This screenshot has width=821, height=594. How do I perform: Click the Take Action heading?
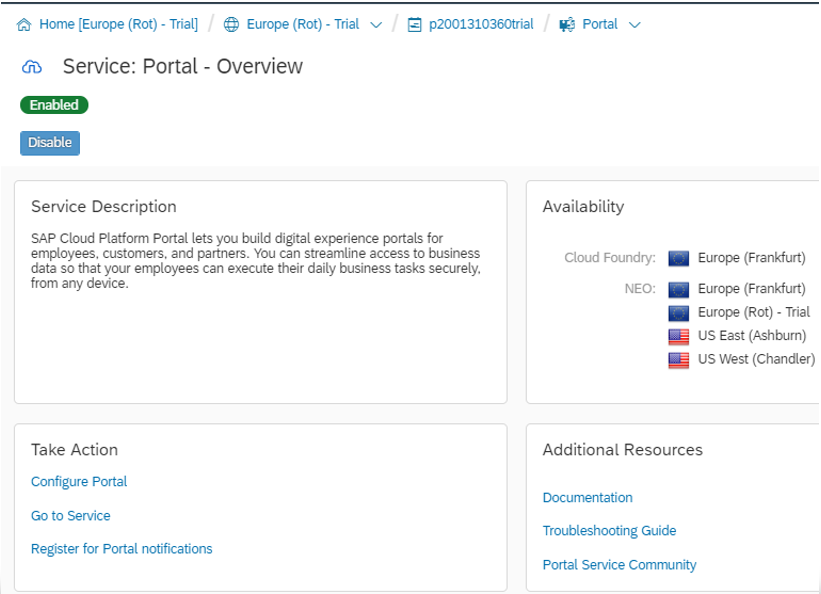coord(74,449)
